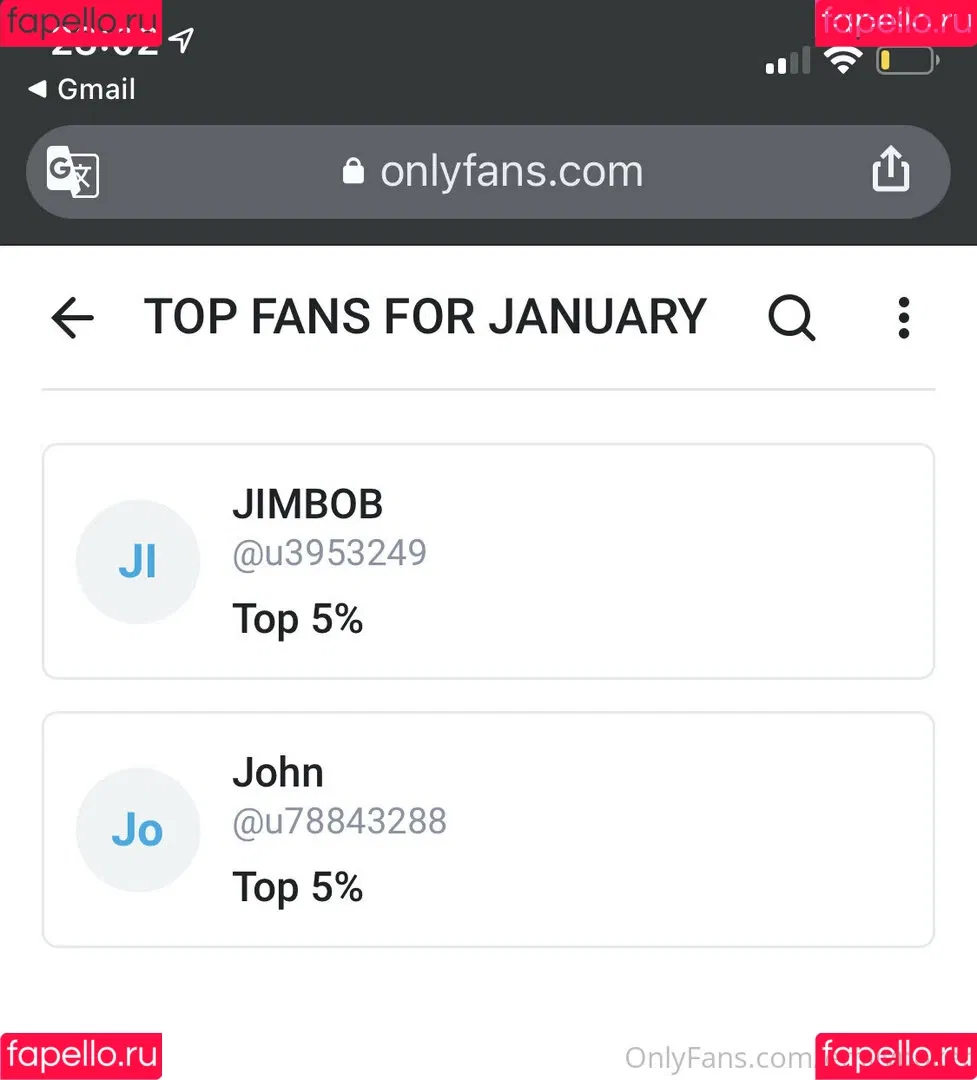The height and width of the screenshot is (1080, 977).
Task: Tap the battery indicator icon
Action: coord(907,61)
